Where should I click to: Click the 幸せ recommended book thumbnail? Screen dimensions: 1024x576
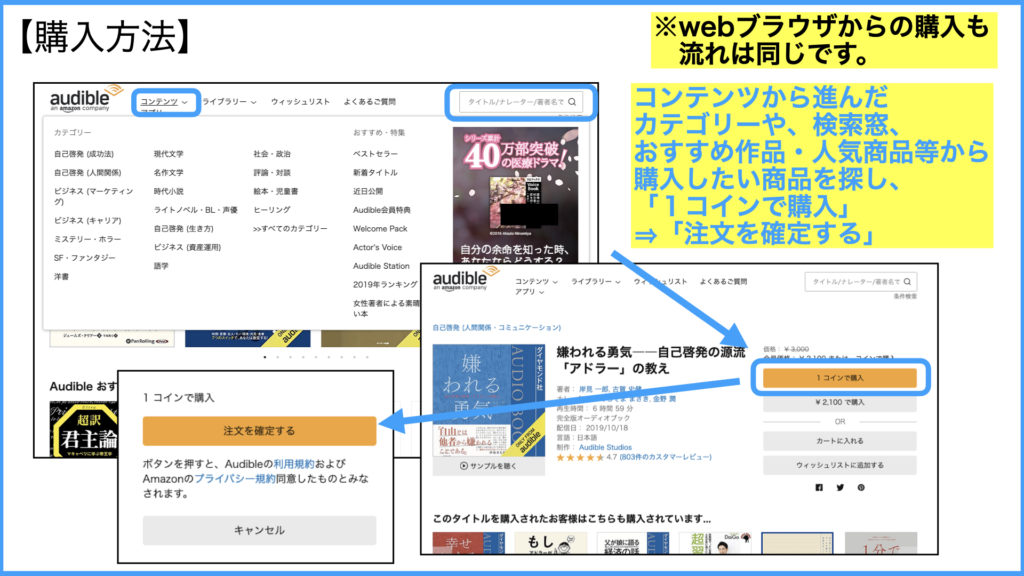(x=469, y=543)
